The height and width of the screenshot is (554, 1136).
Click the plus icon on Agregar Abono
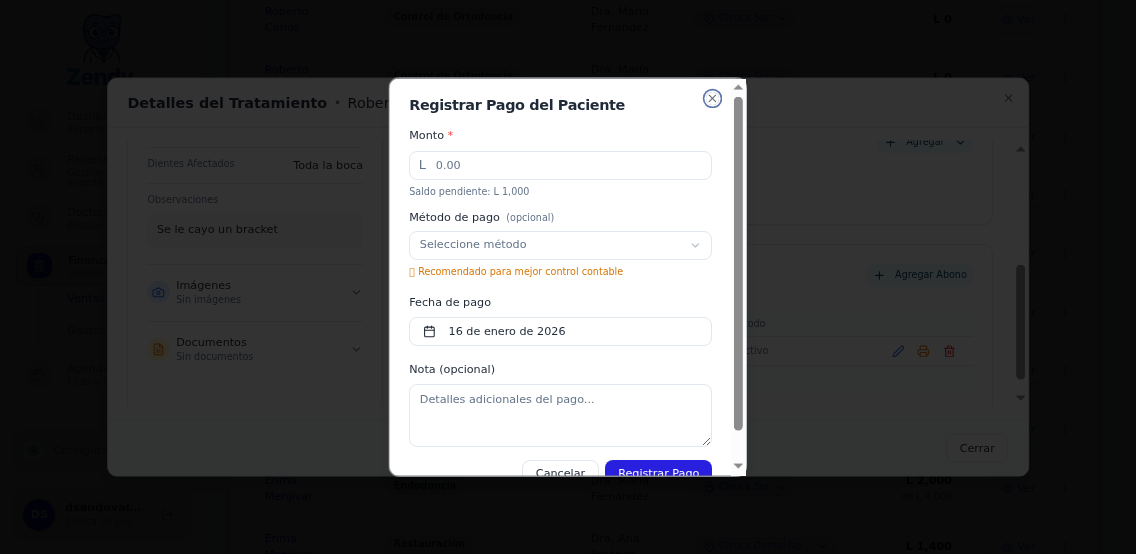click(879, 275)
